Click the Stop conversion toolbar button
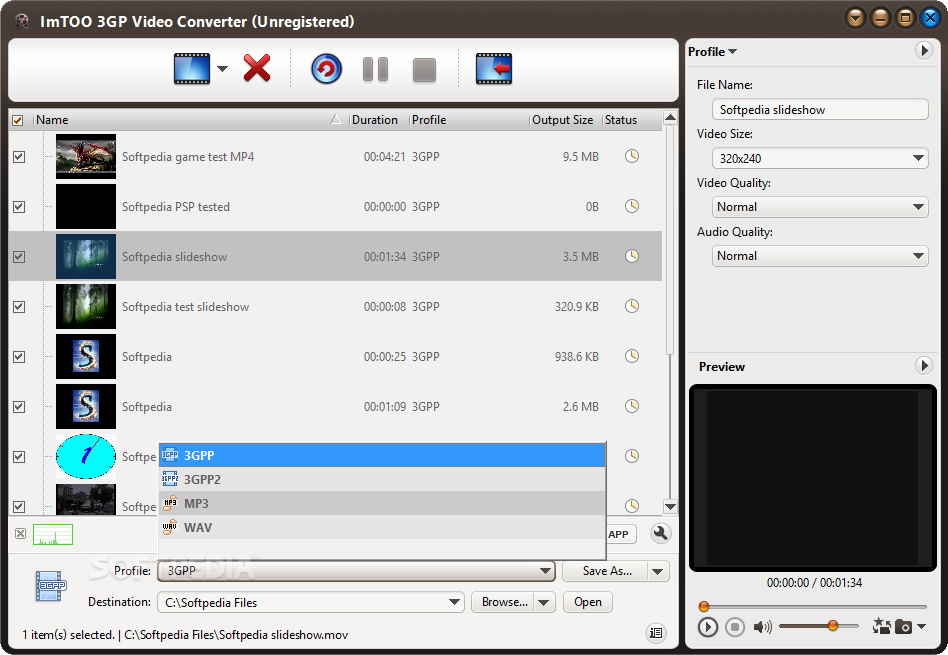The image size is (948, 655). click(x=424, y=70)
